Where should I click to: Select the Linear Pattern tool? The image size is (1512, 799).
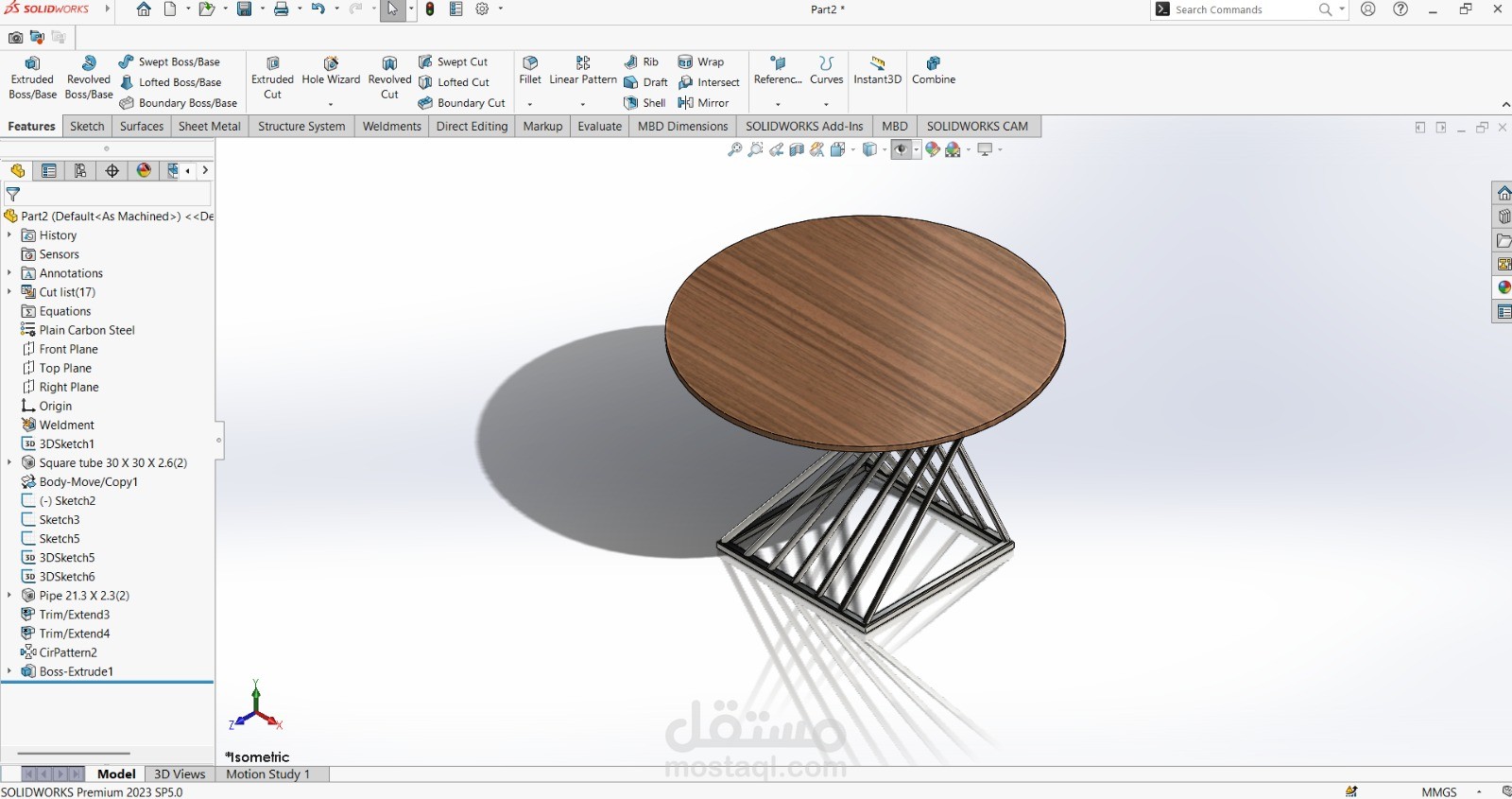pos(583,70)
